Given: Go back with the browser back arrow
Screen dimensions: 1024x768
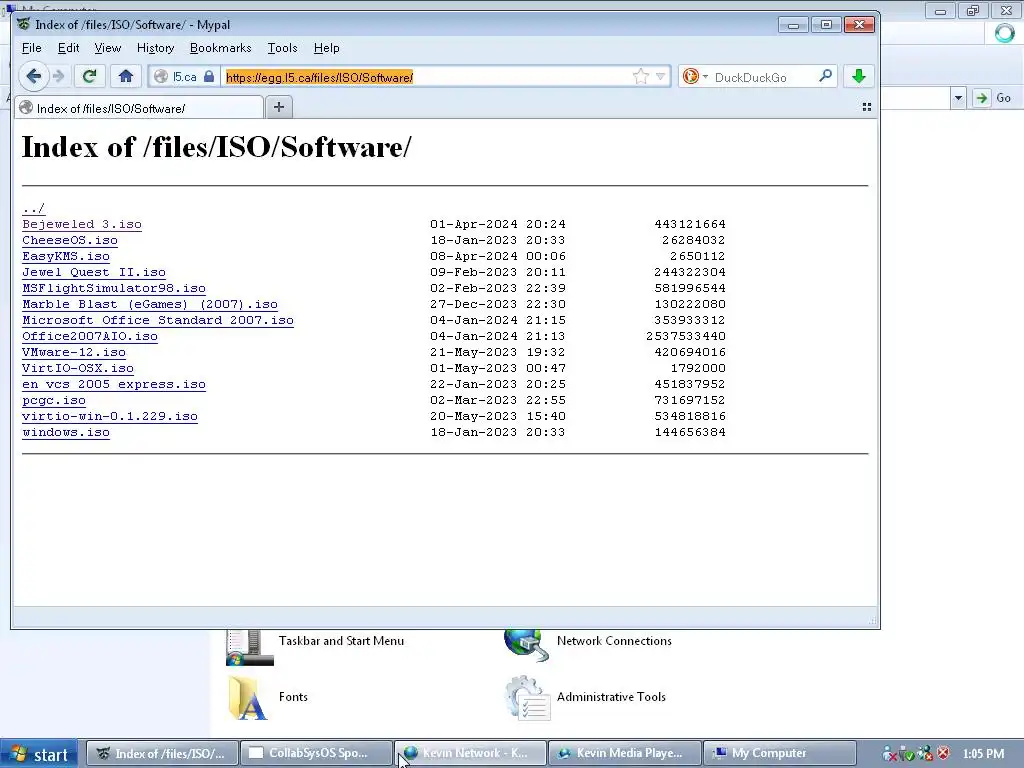Looking at the screenshot, I should click(34, 76).
